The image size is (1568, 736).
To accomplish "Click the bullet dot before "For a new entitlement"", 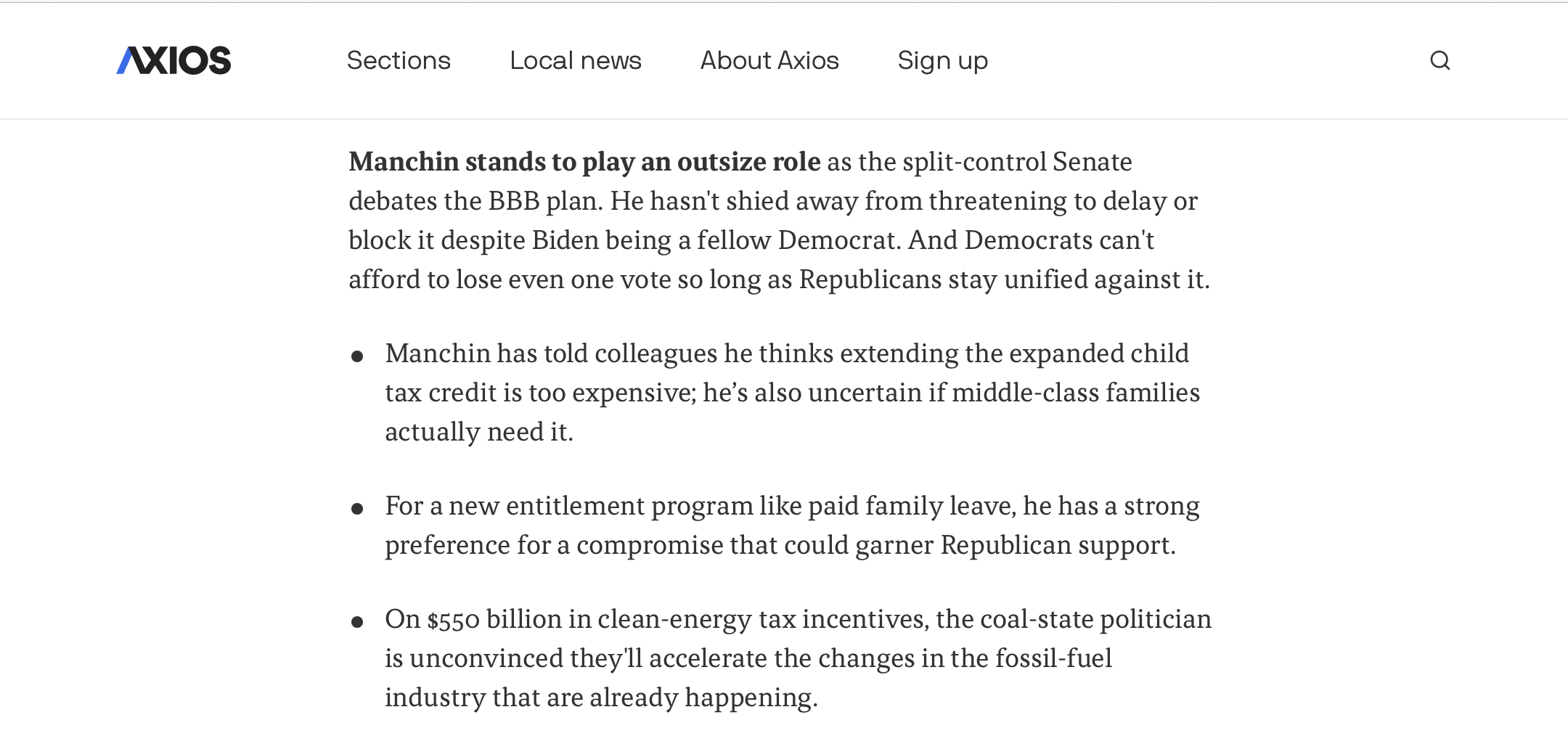I will pyautogui.click(x=357, y=509).
